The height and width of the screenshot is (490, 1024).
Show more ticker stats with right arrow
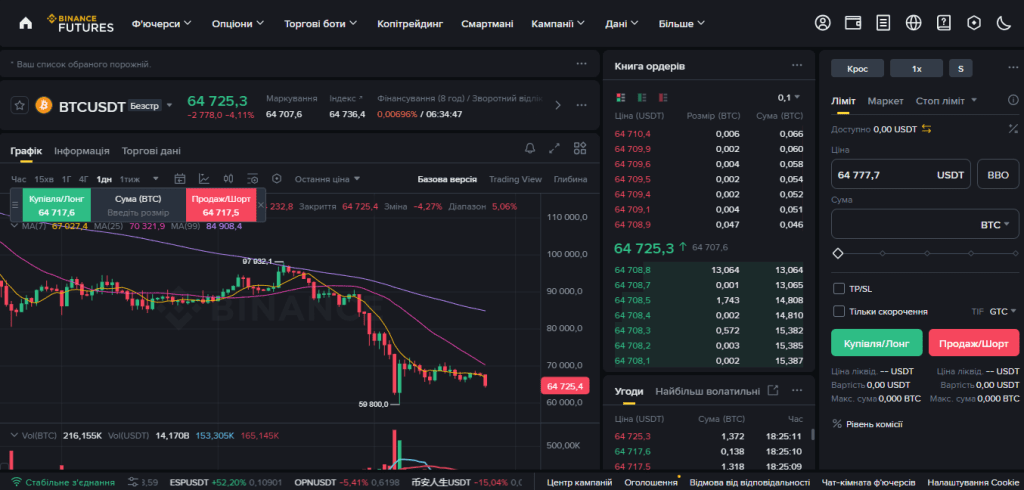coord(558,105)
